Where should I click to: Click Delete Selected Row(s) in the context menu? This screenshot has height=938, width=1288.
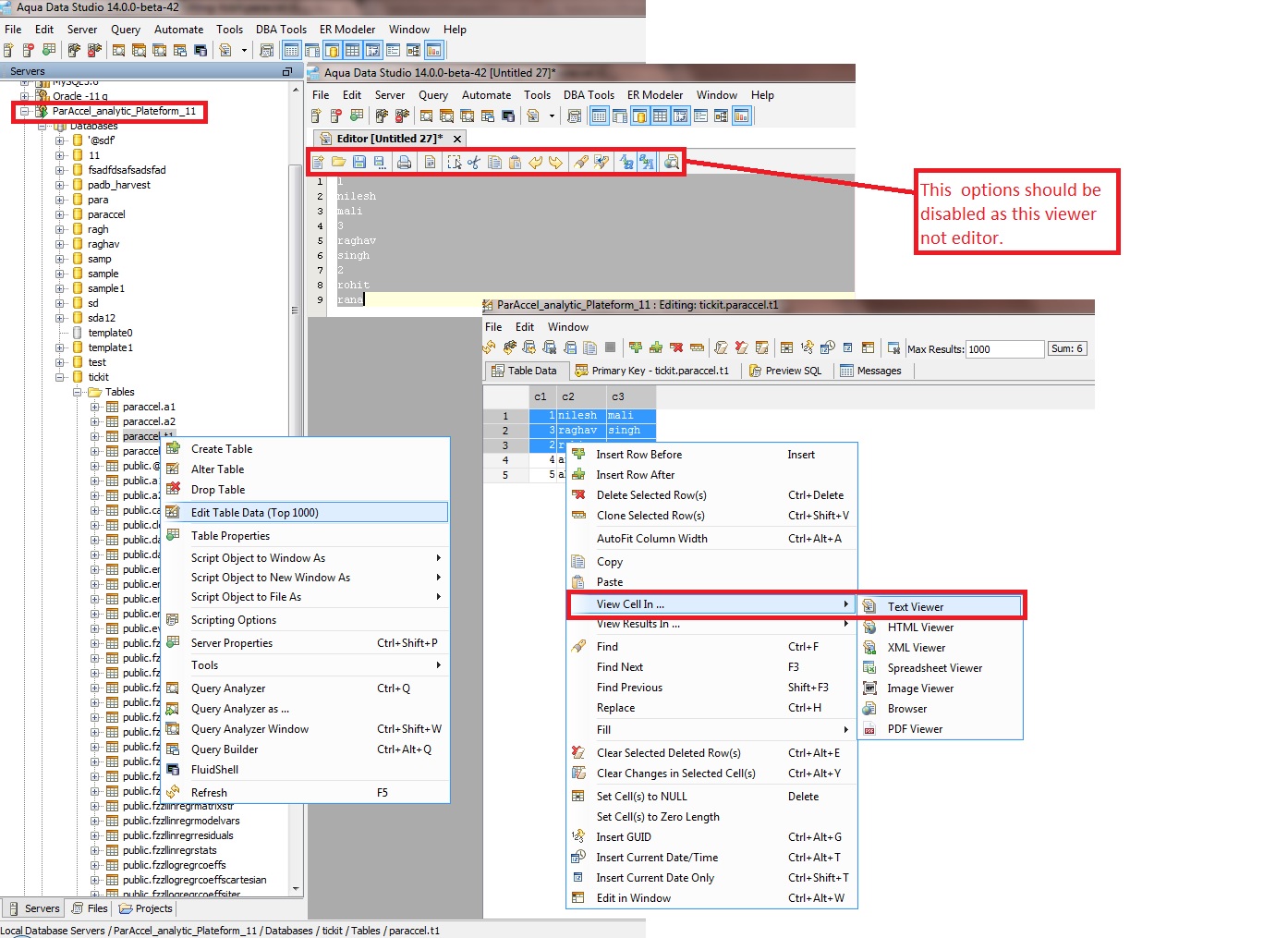click(x=711, y=495)
